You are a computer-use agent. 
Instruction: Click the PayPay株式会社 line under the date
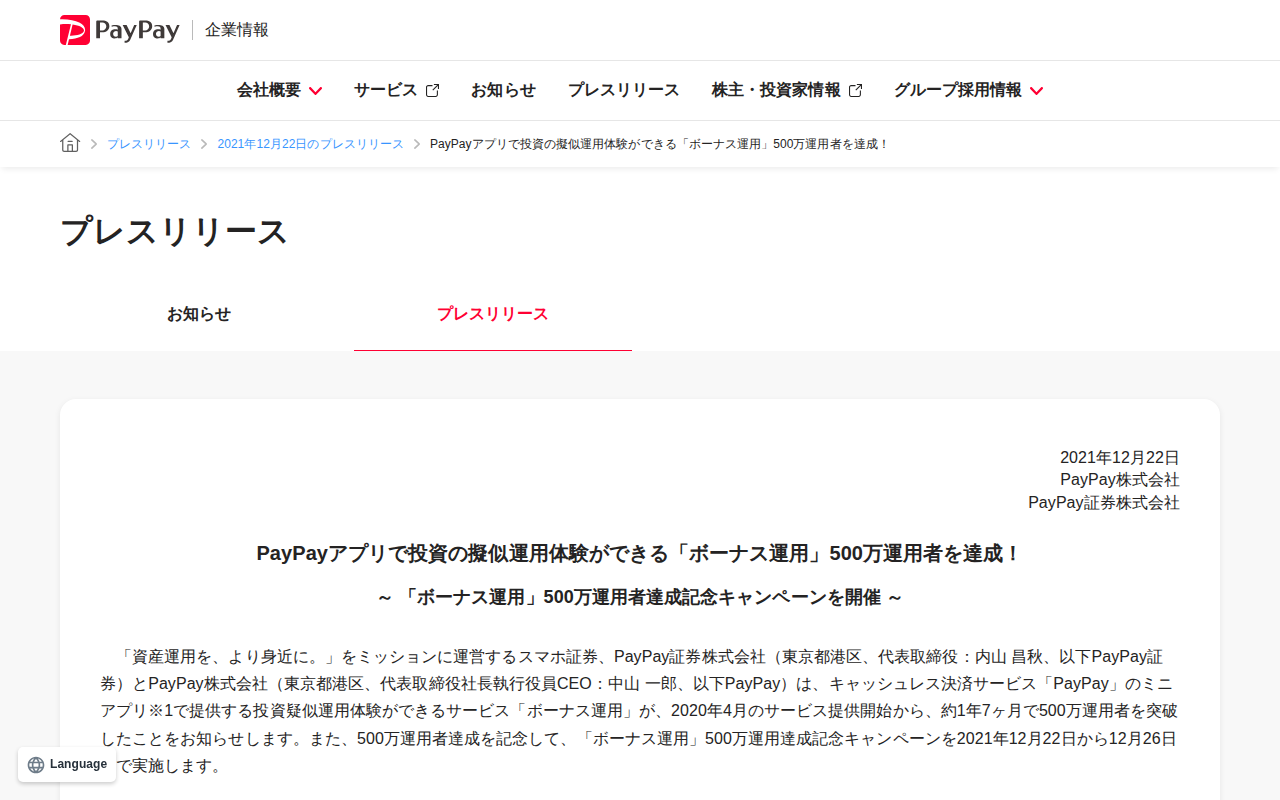[x=1120, y=480]
